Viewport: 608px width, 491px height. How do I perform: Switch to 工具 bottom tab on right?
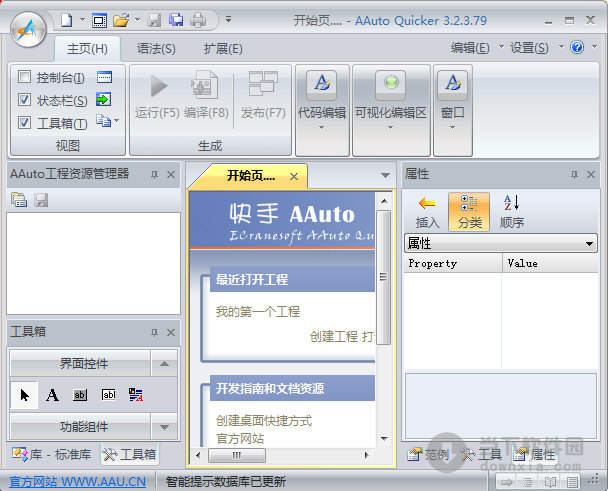tap(481, 454)
